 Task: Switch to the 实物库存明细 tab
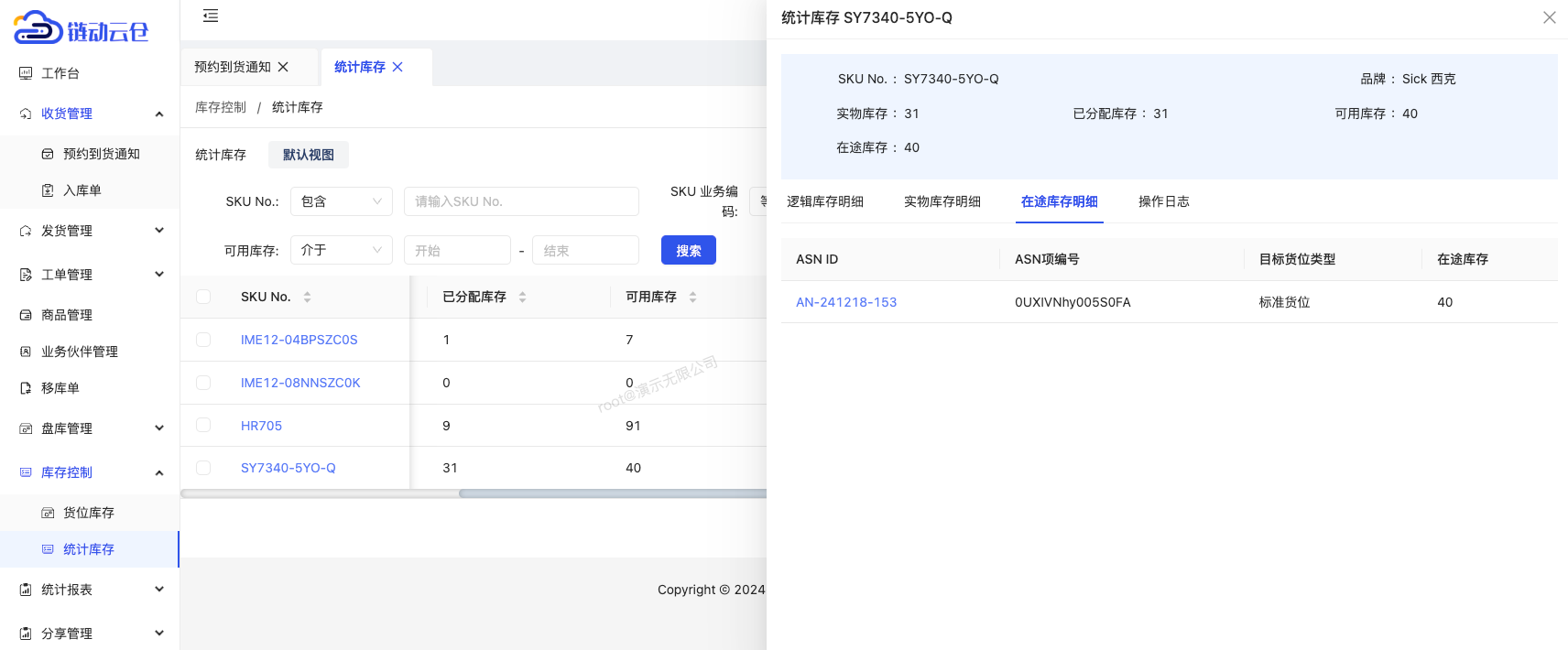(x=942, y=201)
